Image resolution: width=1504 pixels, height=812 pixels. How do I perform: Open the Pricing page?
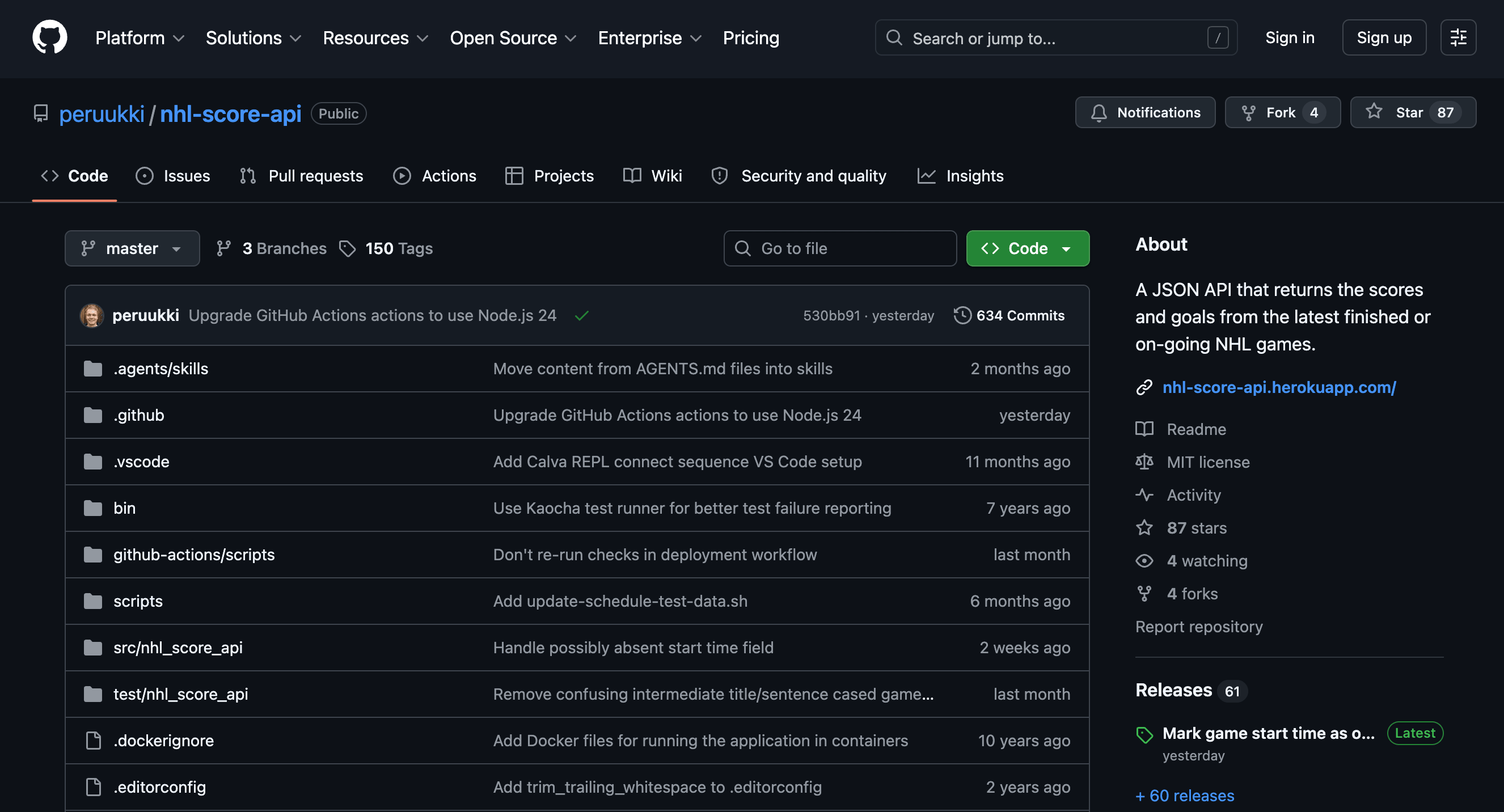(x=751, y=38)
